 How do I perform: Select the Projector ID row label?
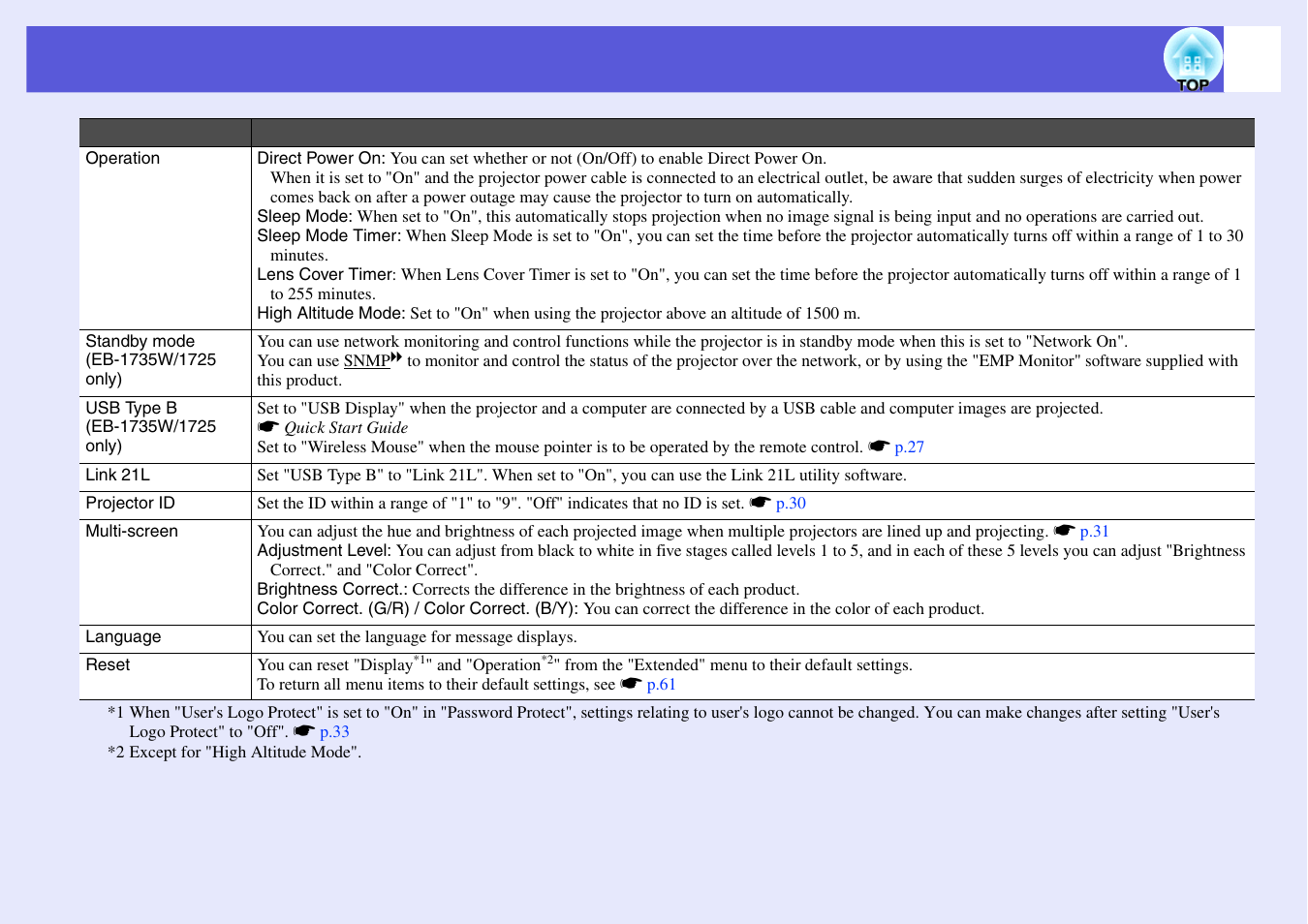(x=131, y=504)
